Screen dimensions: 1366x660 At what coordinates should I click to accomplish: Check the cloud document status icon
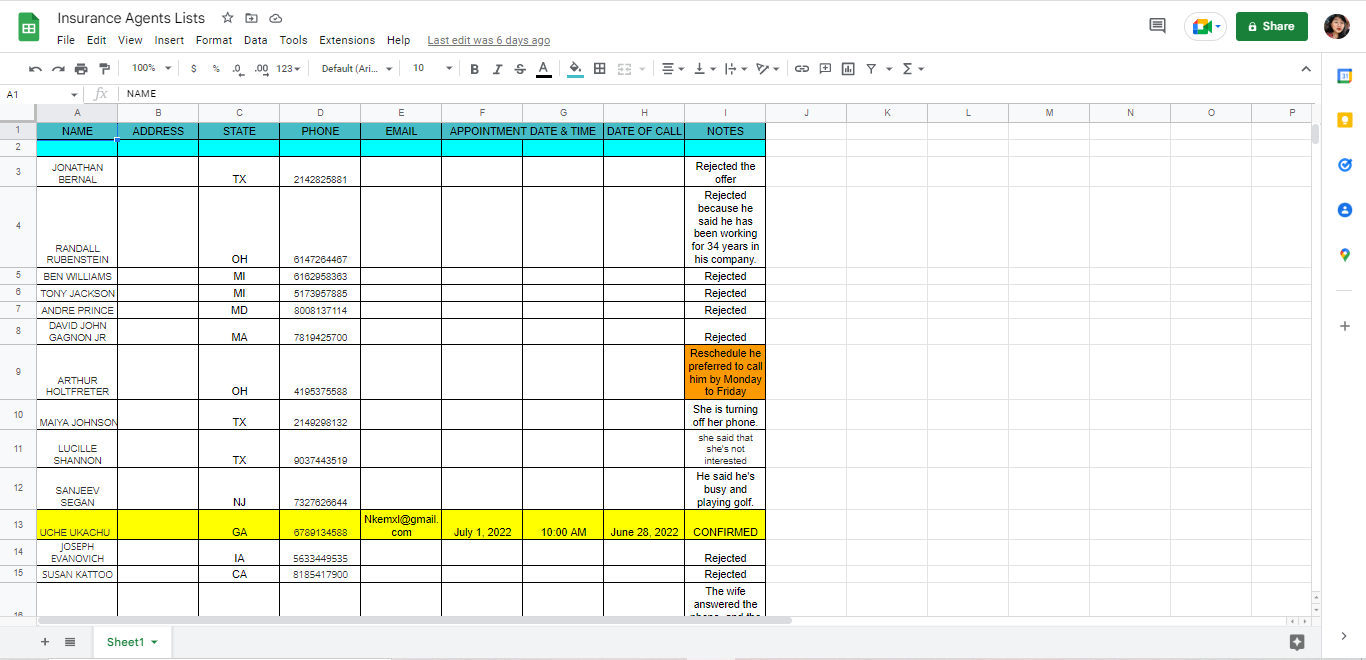click(x=275, y=18)
